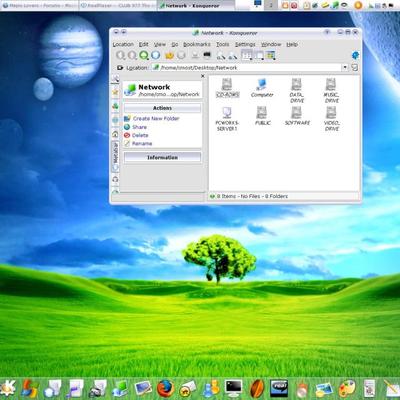400x400 pixels.
Task: Click the Delete action link
Action: click(x=140, y=135)
